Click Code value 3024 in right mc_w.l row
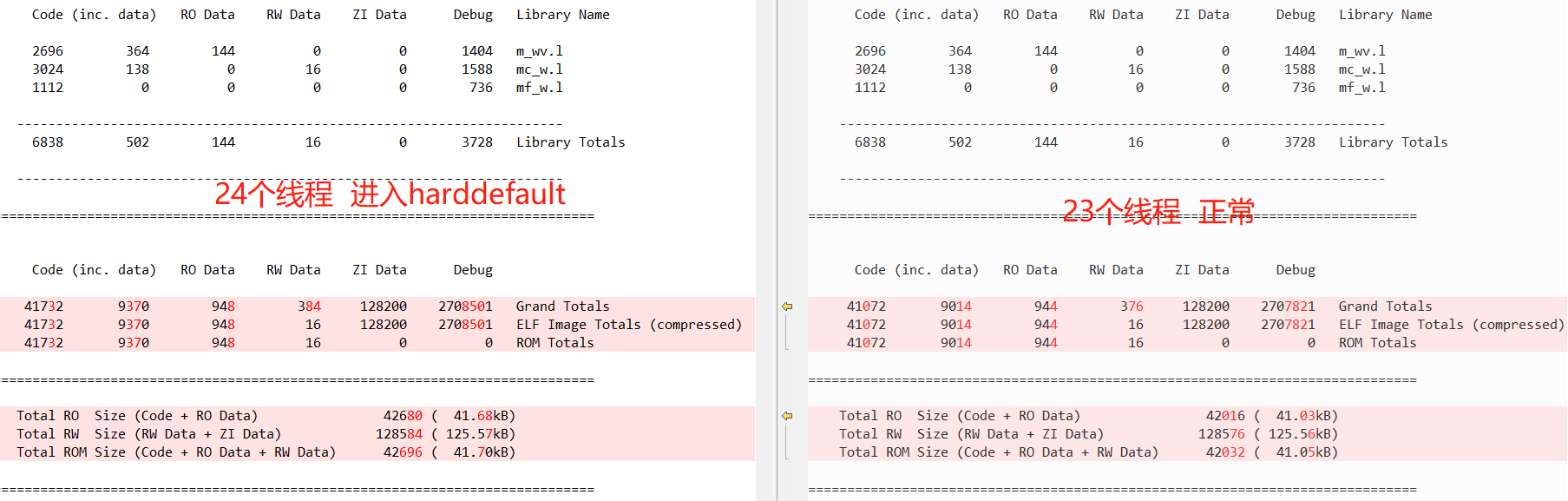The height and width of the screenshot is (501, 1568). 870,69
